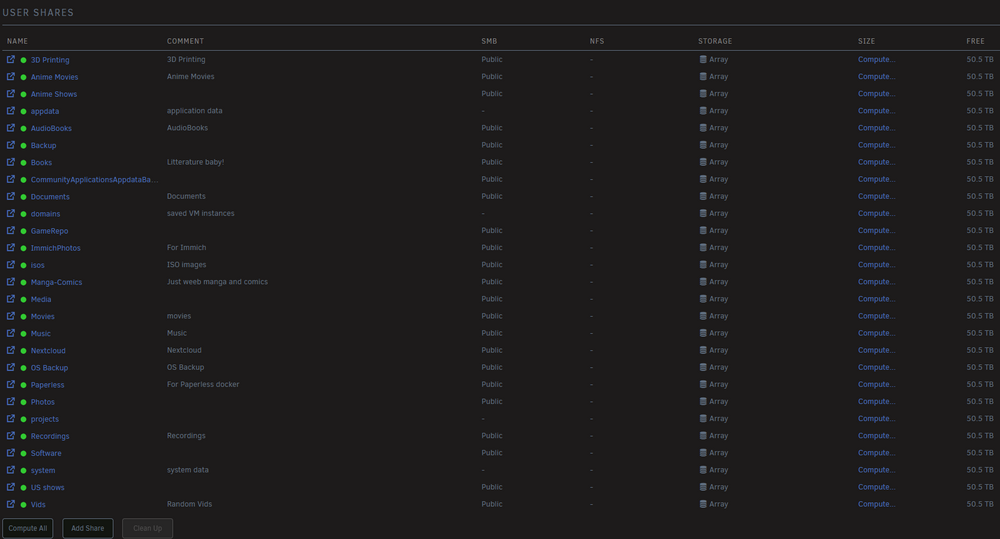Click the 'For Paperless docker' comment

click(x=203, y=384)
